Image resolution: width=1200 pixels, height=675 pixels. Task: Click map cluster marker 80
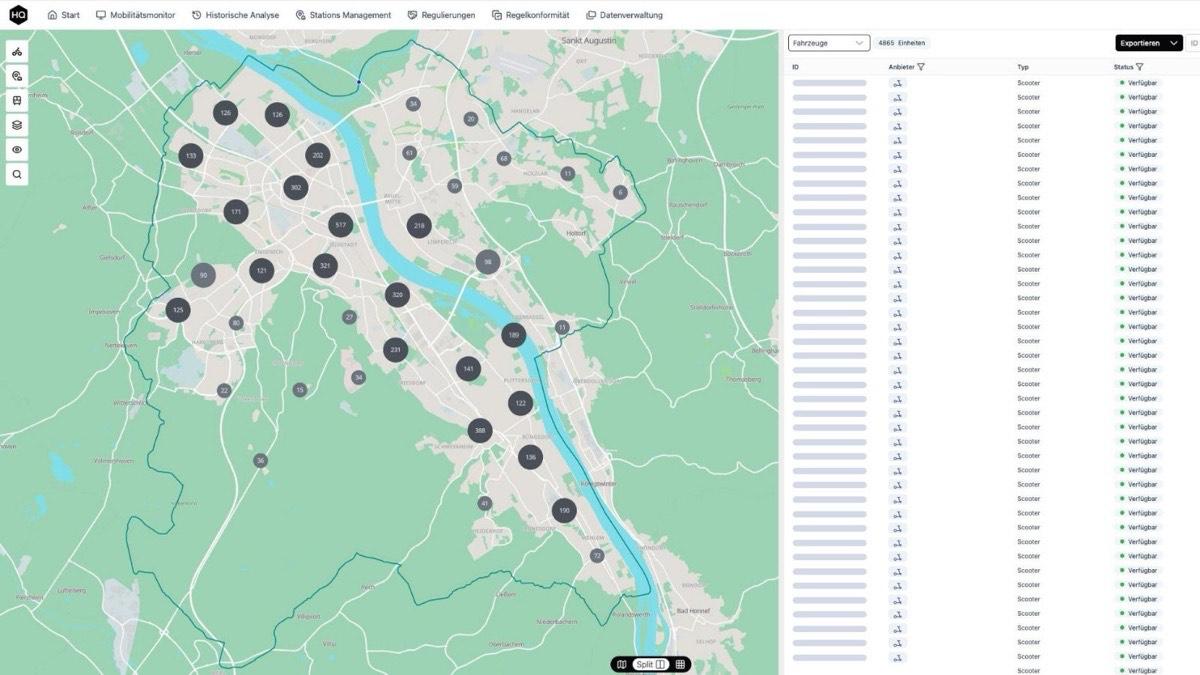click(x=236, y=323)
